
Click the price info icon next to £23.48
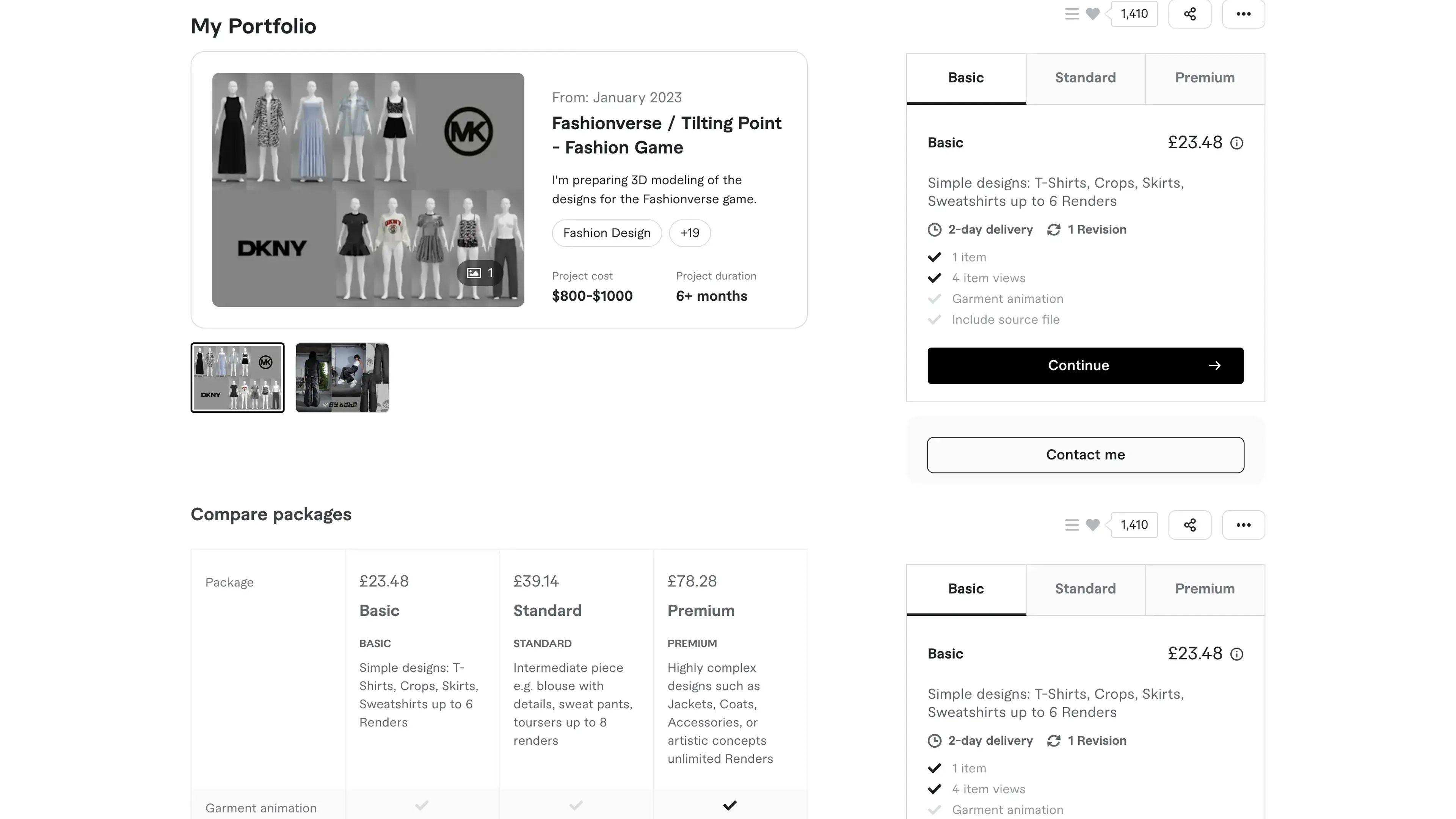pos(1237,143)
